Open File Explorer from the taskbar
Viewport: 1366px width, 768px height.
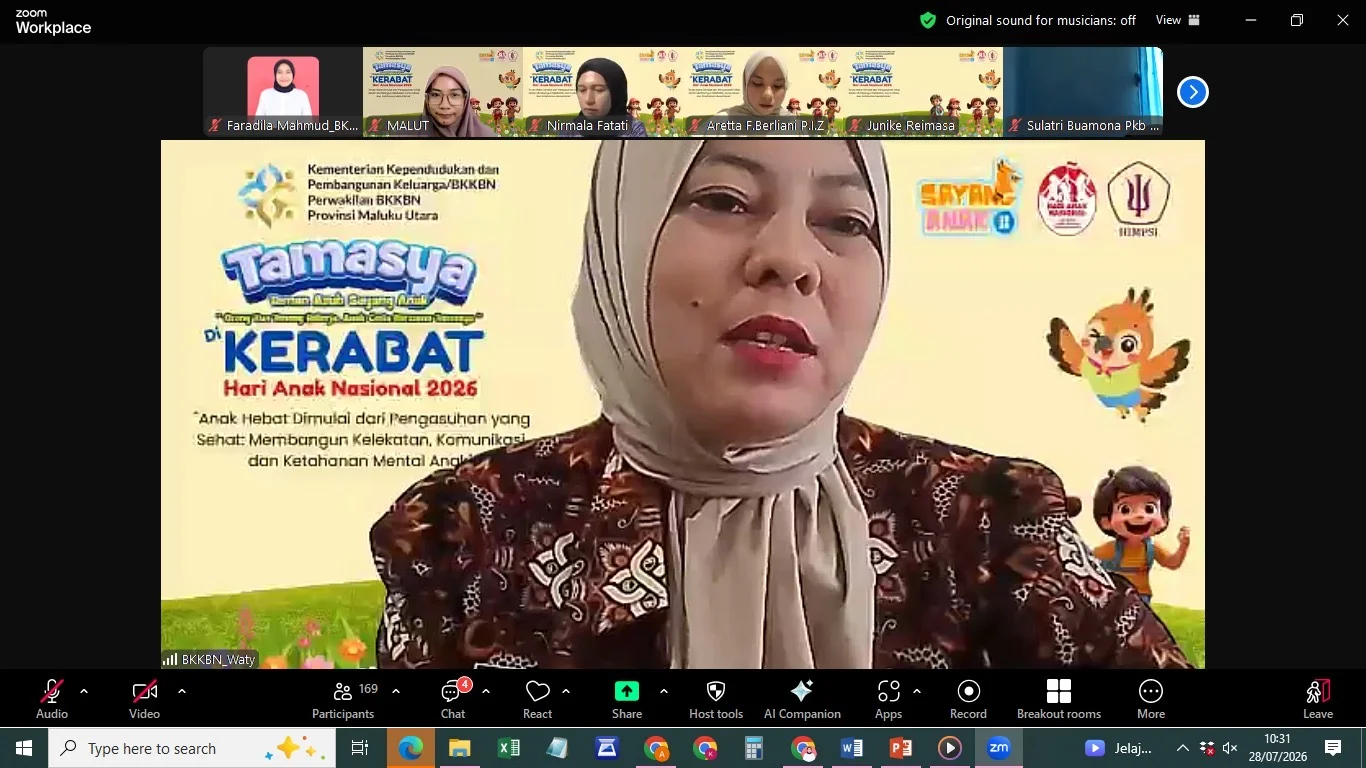pos(459,748)
